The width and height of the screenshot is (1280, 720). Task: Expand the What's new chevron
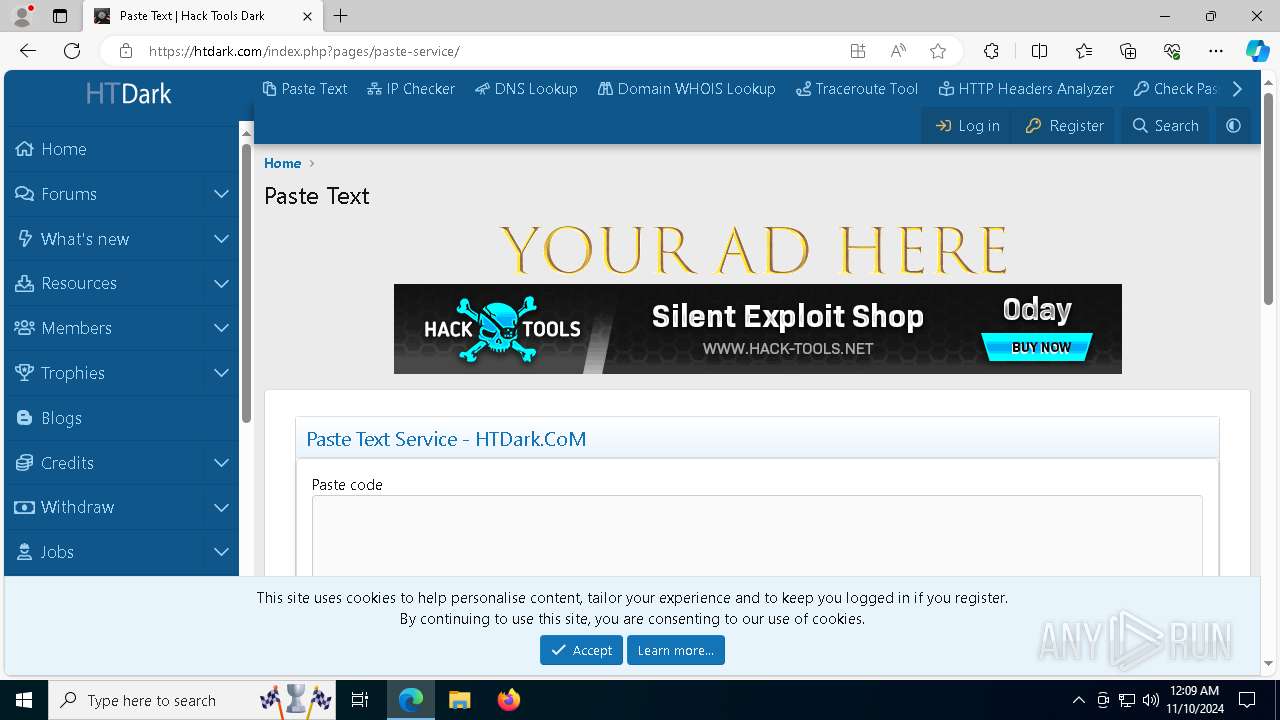click(x=221, y=239)
